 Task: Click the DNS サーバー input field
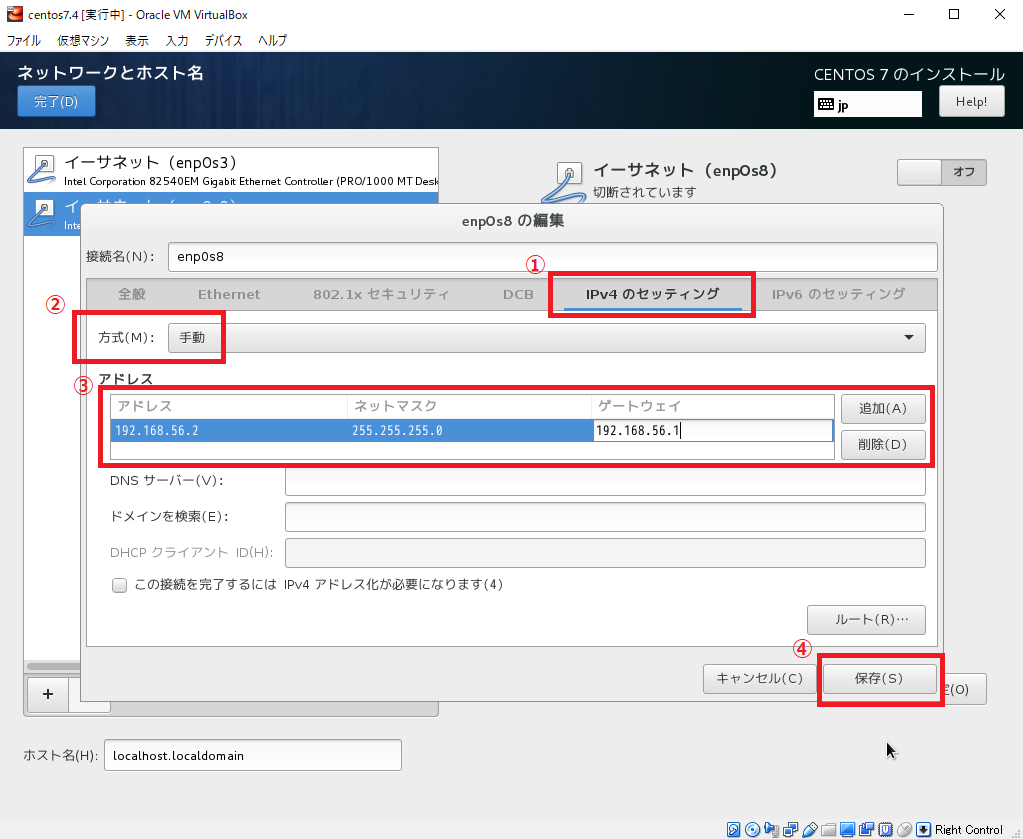pyautogui.click(x=604, y=481)
